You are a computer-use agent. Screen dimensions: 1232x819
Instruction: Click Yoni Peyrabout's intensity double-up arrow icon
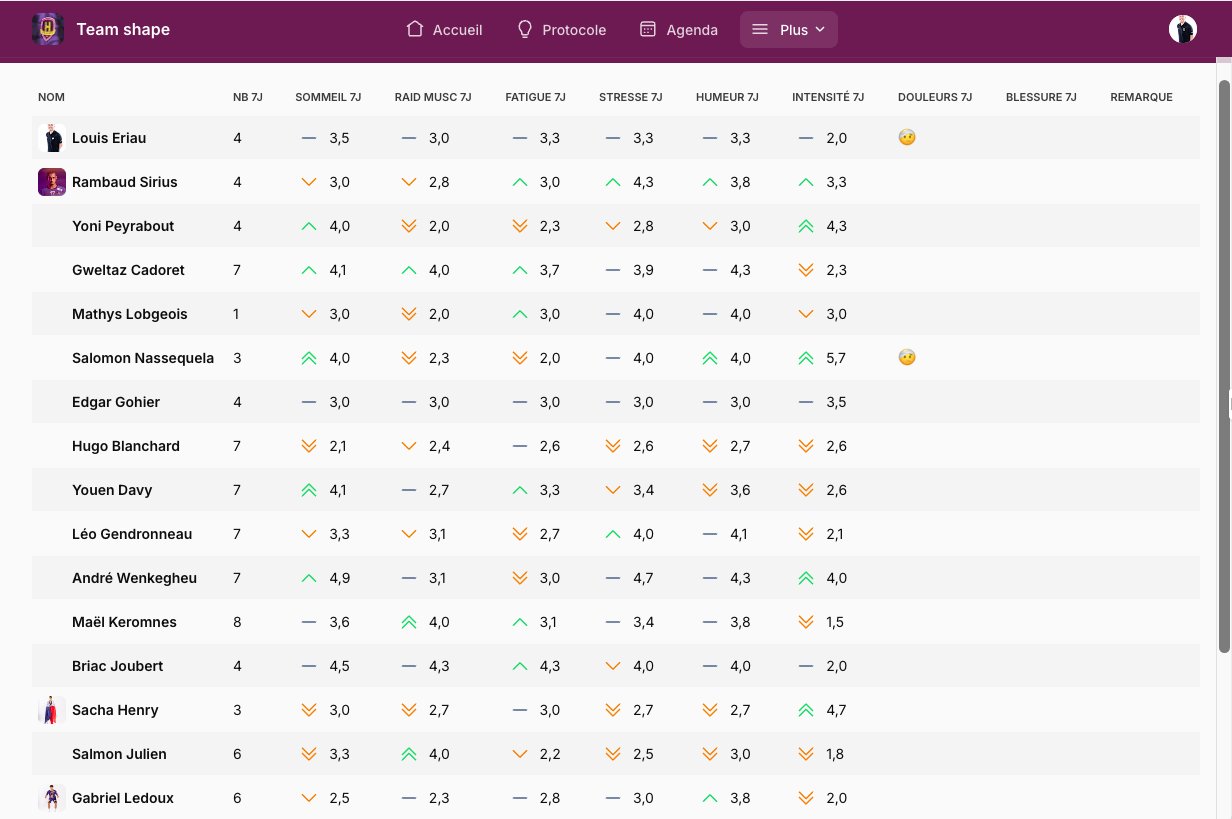(806, 226)
